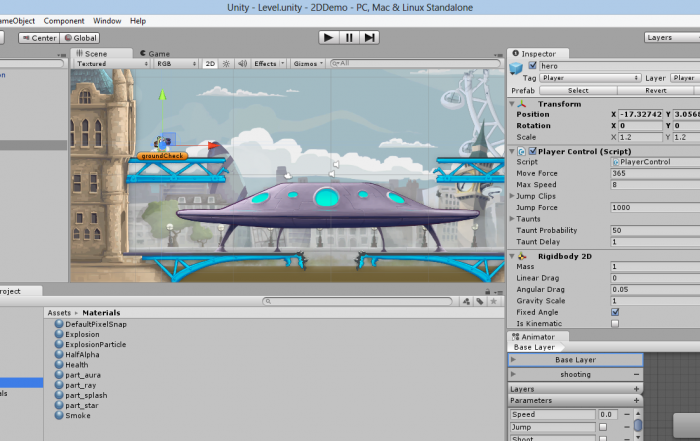Switch to the Game tab
The image size is (700, 441).
(156, 53)
